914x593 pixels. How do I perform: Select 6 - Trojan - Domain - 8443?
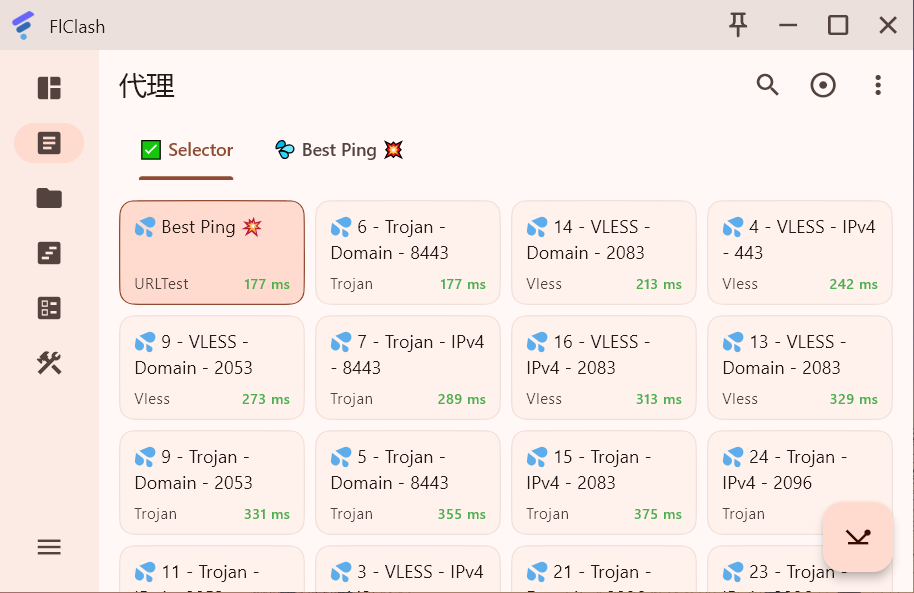pos(407,252)
